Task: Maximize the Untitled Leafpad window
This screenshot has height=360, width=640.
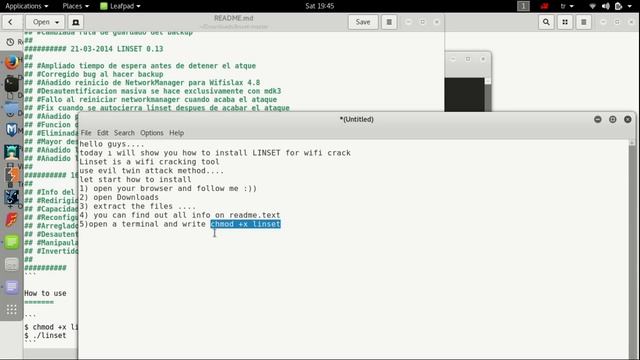Action: [613, 119]
